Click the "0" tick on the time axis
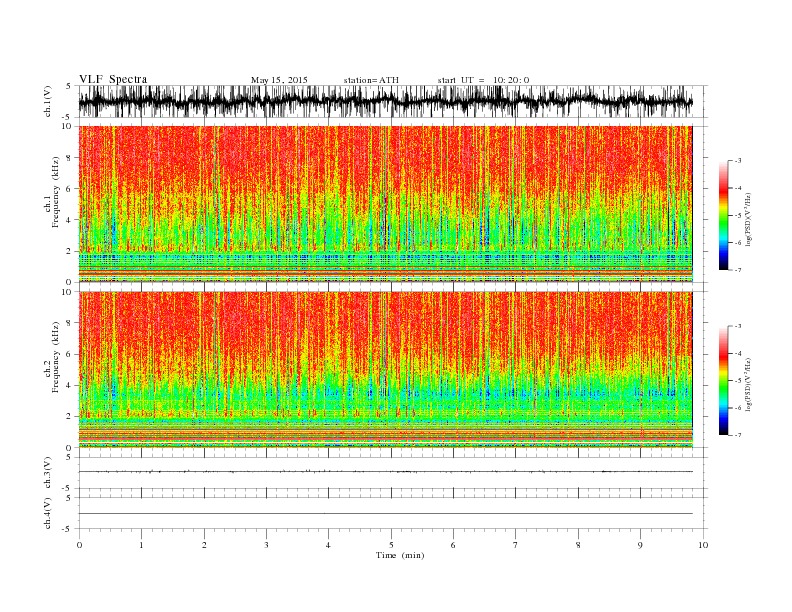Viewport: 792px width, 612px height. (x=79, y=545)
